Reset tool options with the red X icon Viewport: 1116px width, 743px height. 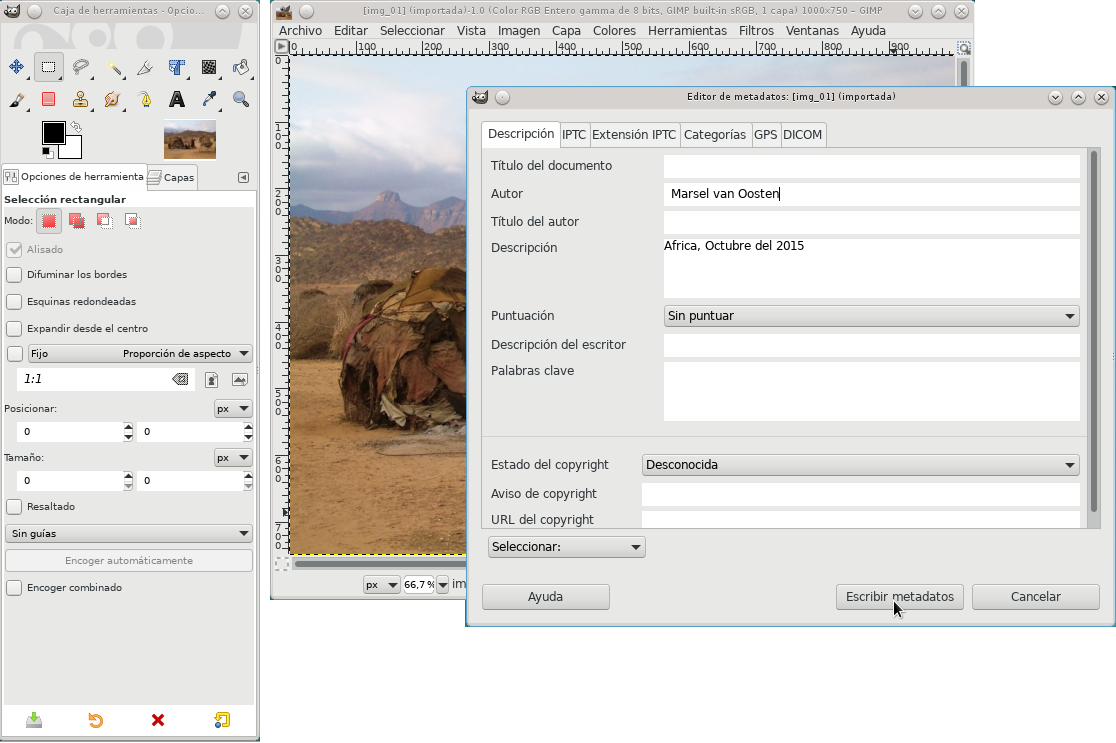click(x=158, y=720)
